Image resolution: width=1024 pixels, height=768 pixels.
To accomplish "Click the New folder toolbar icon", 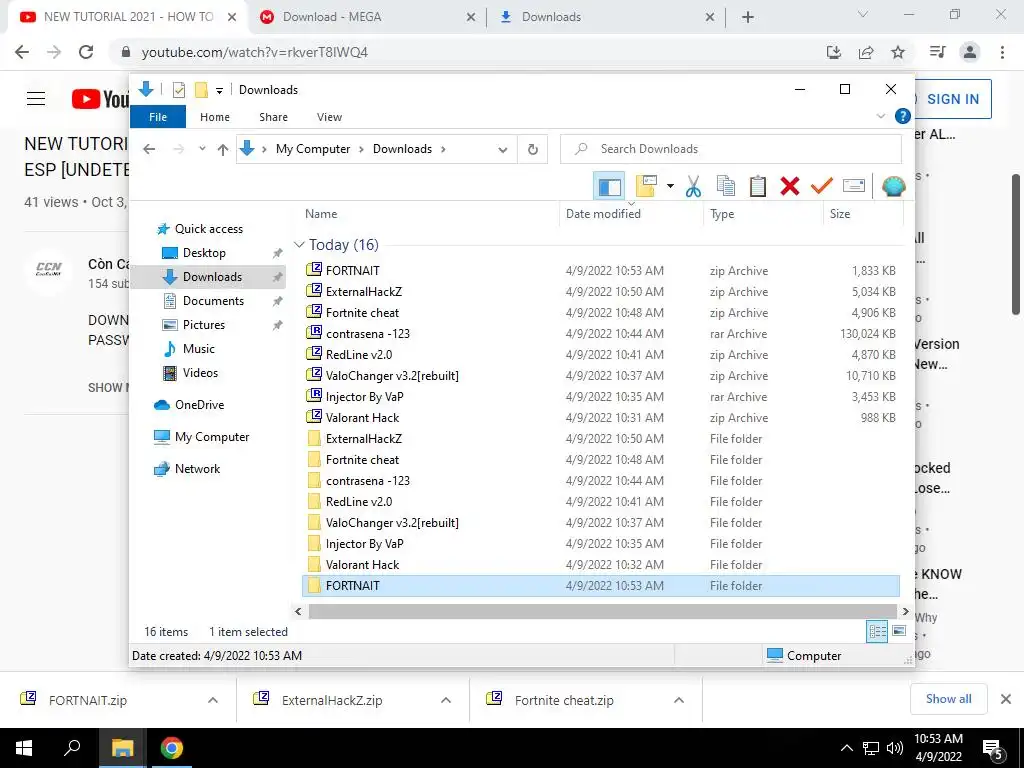I will tap(646, 186).
